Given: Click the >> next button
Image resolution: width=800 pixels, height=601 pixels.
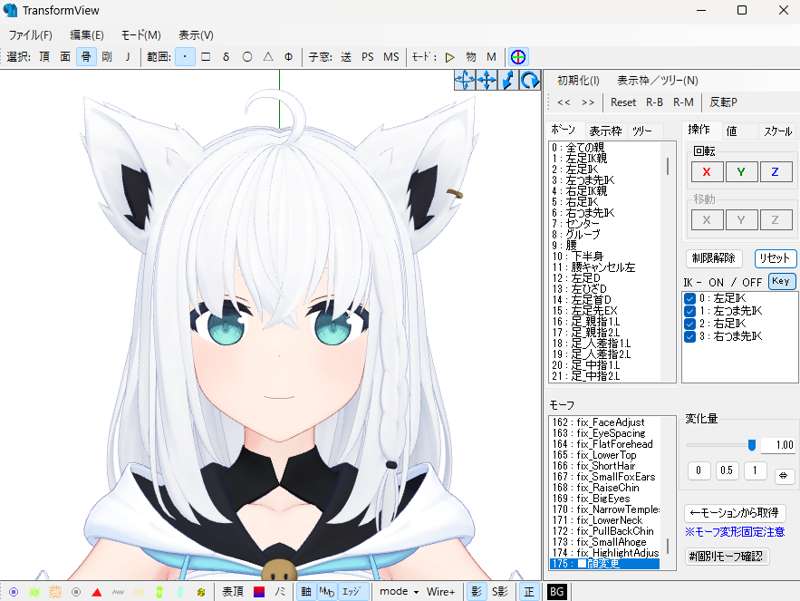Looking at the screenshot, I should (x=588, y=102).
